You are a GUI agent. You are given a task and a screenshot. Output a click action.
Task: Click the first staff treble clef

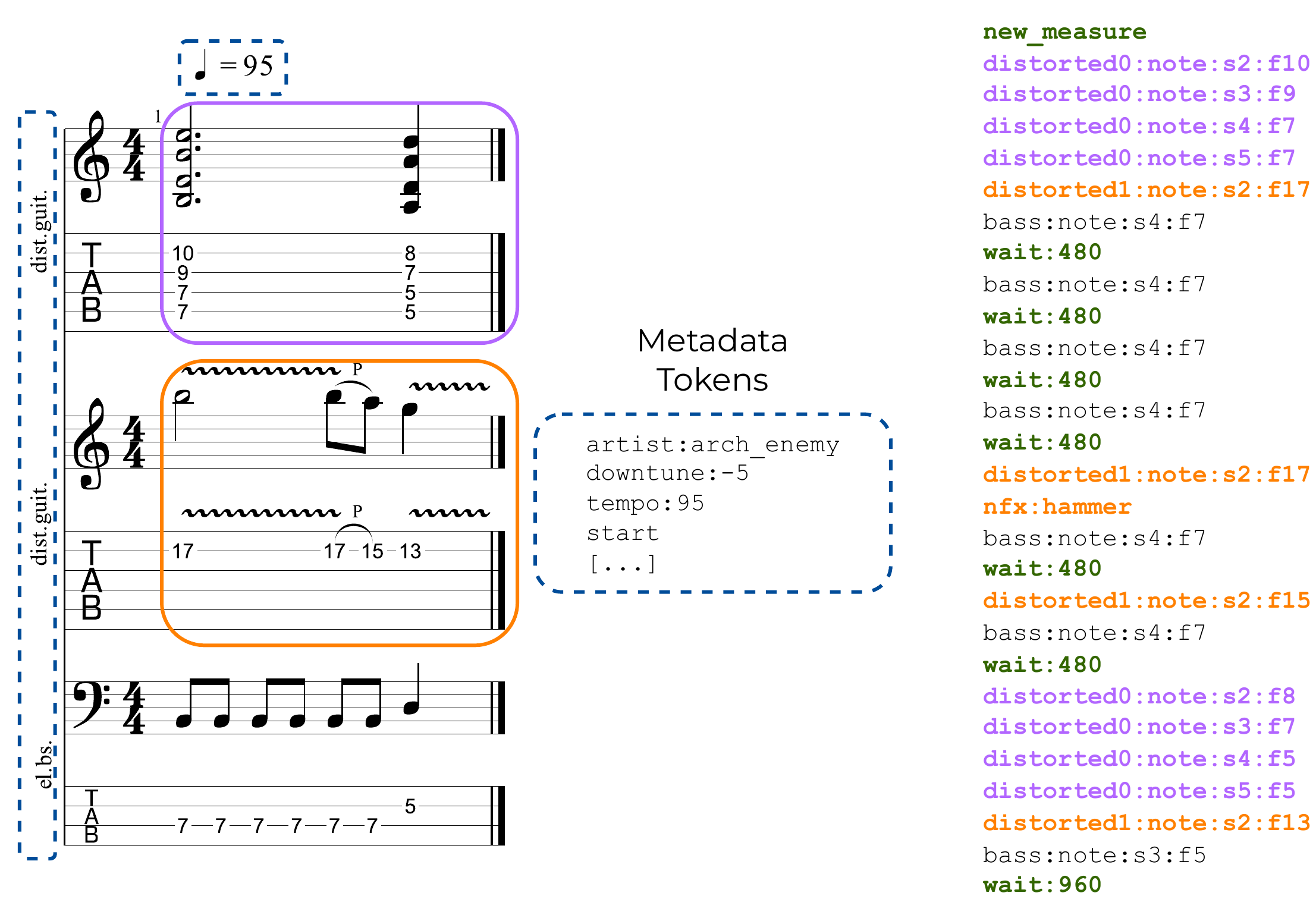click(x=91, y=158)
